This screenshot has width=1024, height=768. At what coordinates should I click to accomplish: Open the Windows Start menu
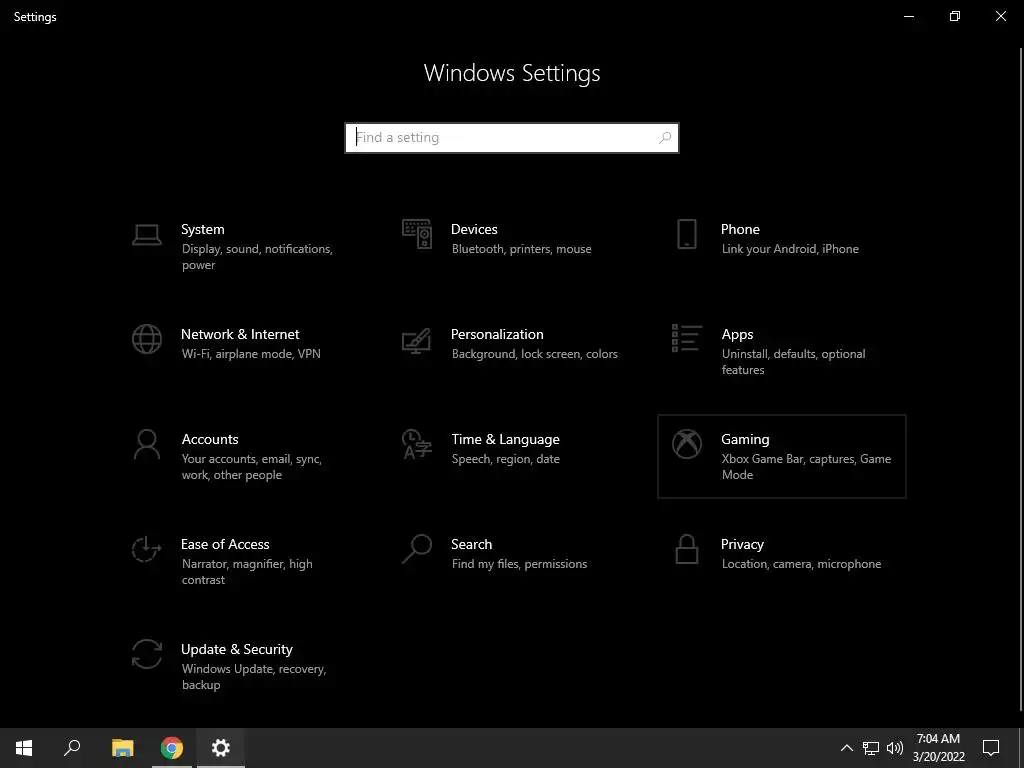[24, 748]
